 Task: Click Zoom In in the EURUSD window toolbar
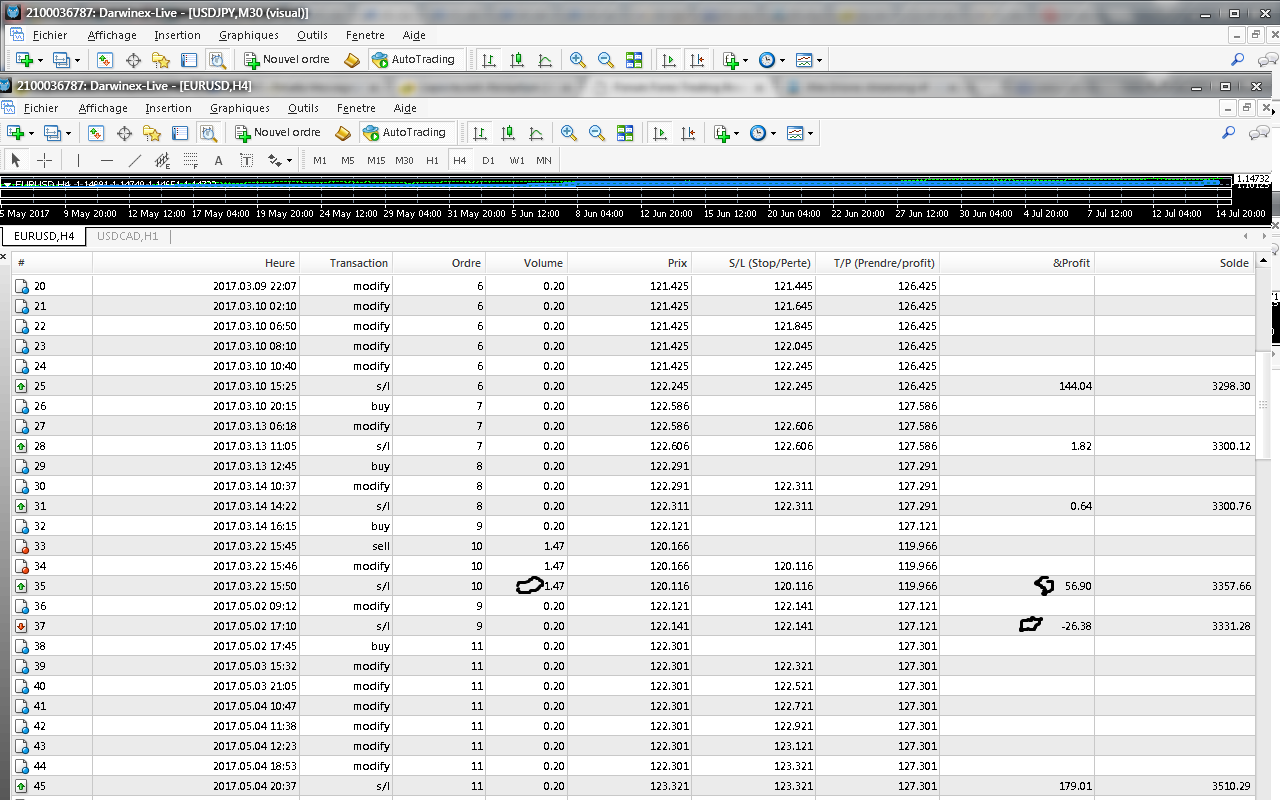click(569, 133)
